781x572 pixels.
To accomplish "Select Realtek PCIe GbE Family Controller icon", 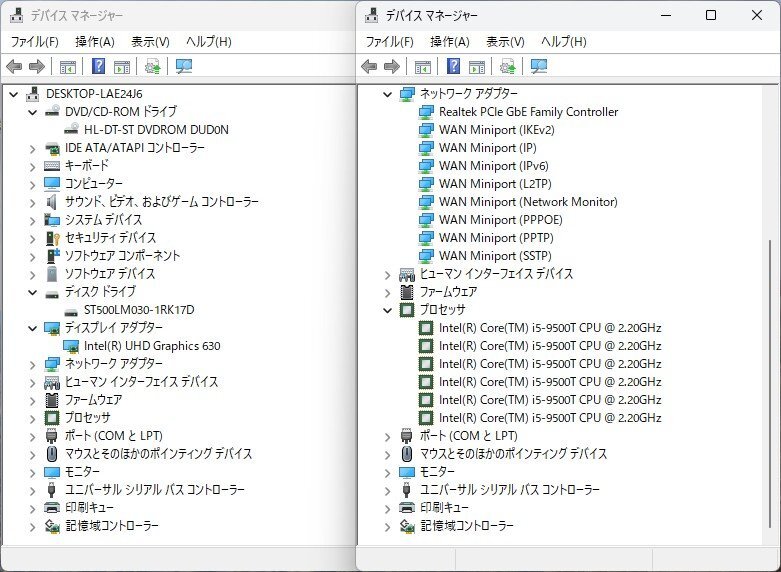I will 426,112.
